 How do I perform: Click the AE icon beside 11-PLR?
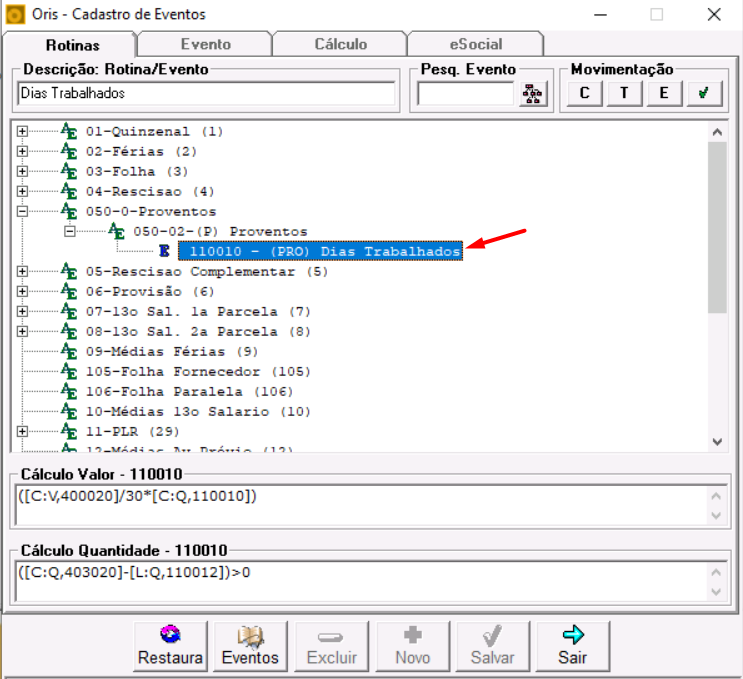pos(69,431)
